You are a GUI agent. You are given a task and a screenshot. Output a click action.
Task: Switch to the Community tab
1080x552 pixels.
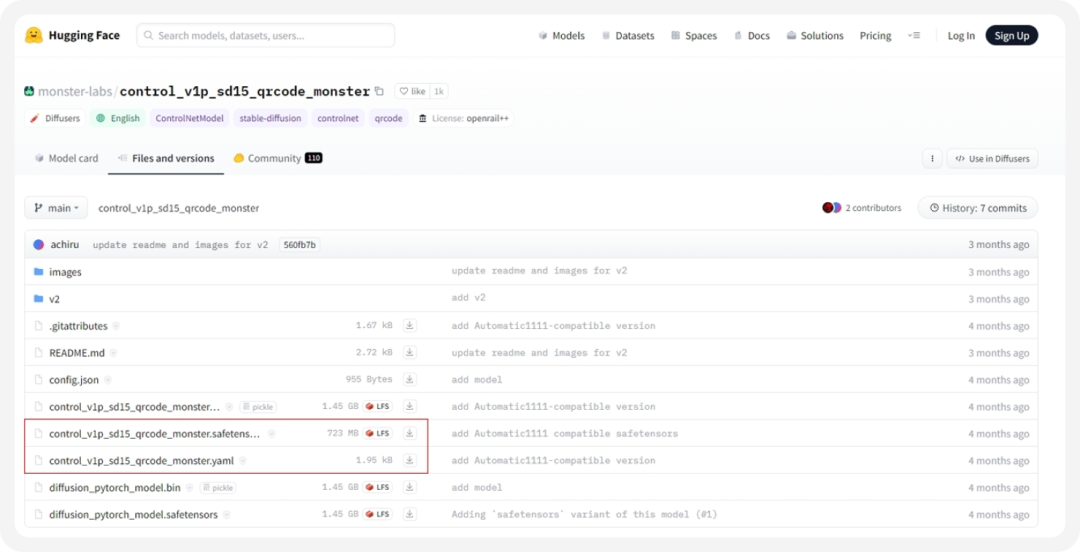click(278, 159)
